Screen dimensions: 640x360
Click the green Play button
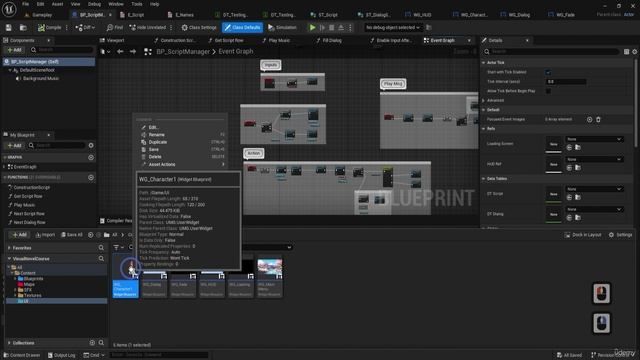312,27
